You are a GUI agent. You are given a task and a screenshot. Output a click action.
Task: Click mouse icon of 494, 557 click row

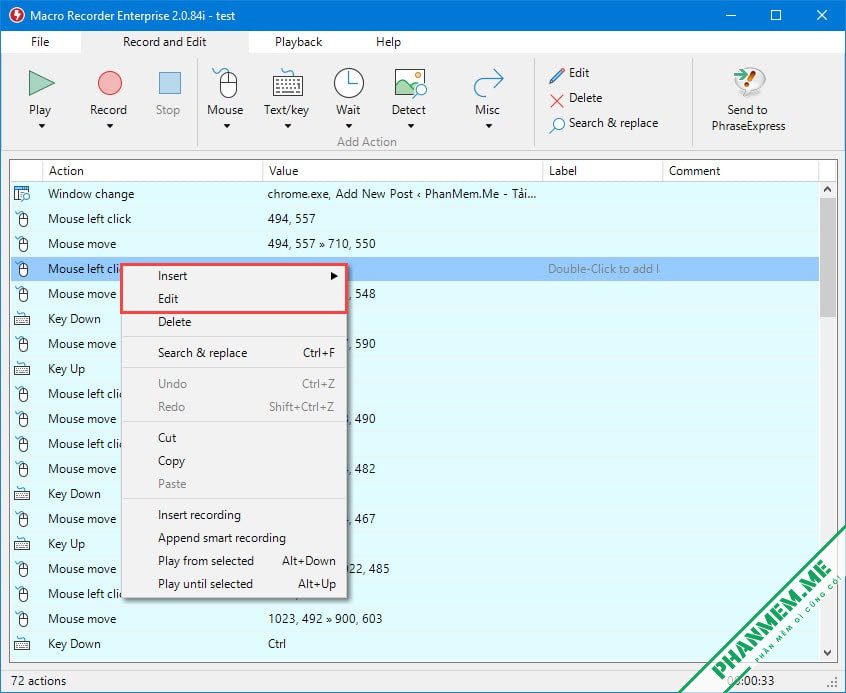click(22, 219)
